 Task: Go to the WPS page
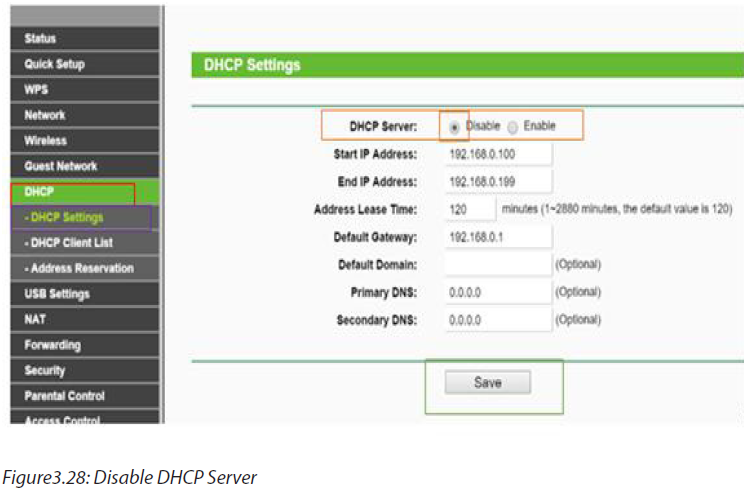pos(85,90)
